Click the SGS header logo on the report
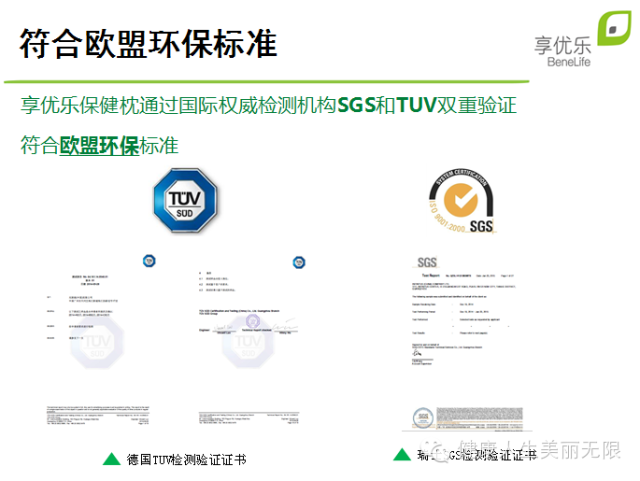 427,262
